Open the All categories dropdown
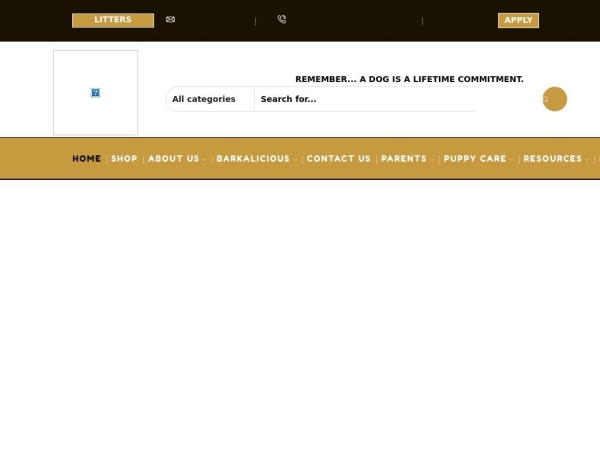 [x=210, y=99]
